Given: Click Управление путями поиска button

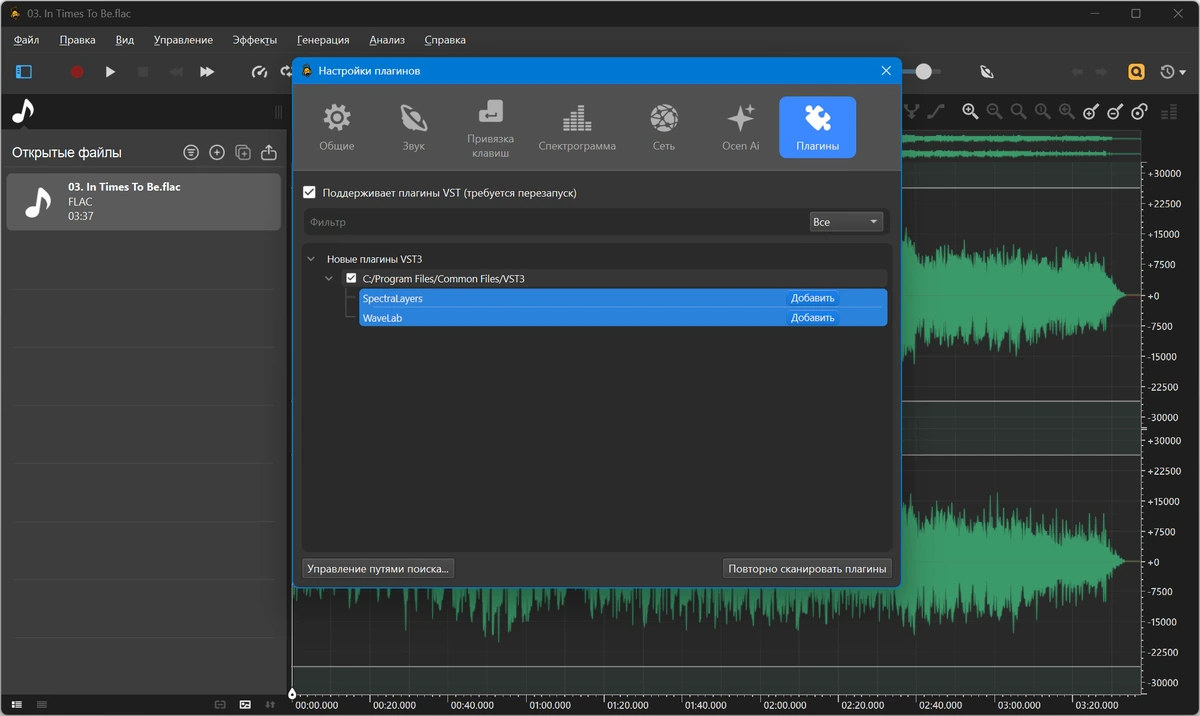Looking at the screenshot, I should coord(379,568).
